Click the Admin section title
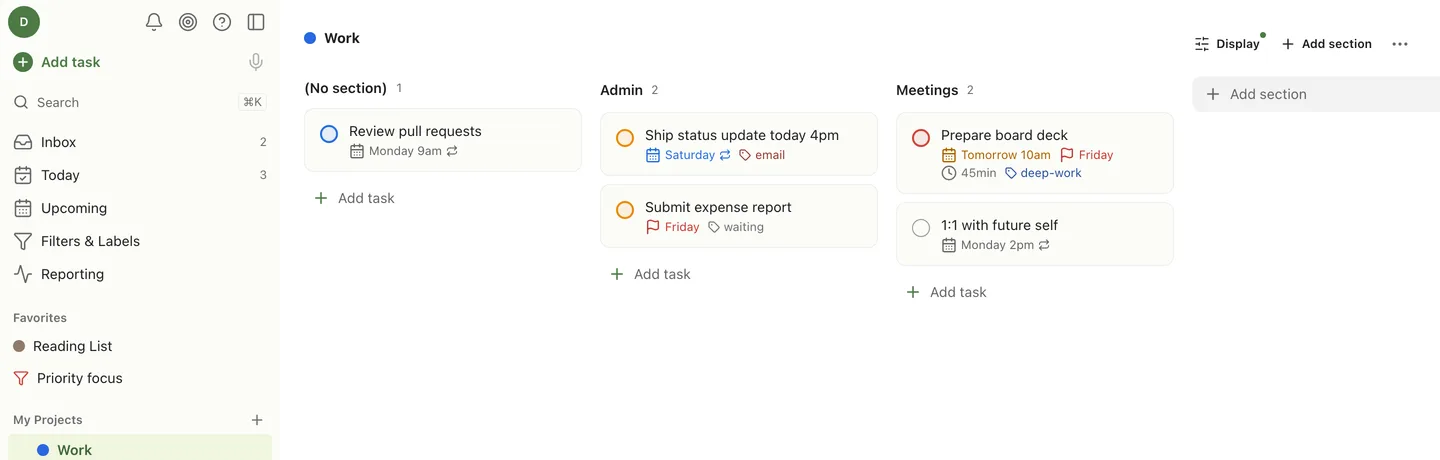1440x460 pixels. tap(621, 90)
